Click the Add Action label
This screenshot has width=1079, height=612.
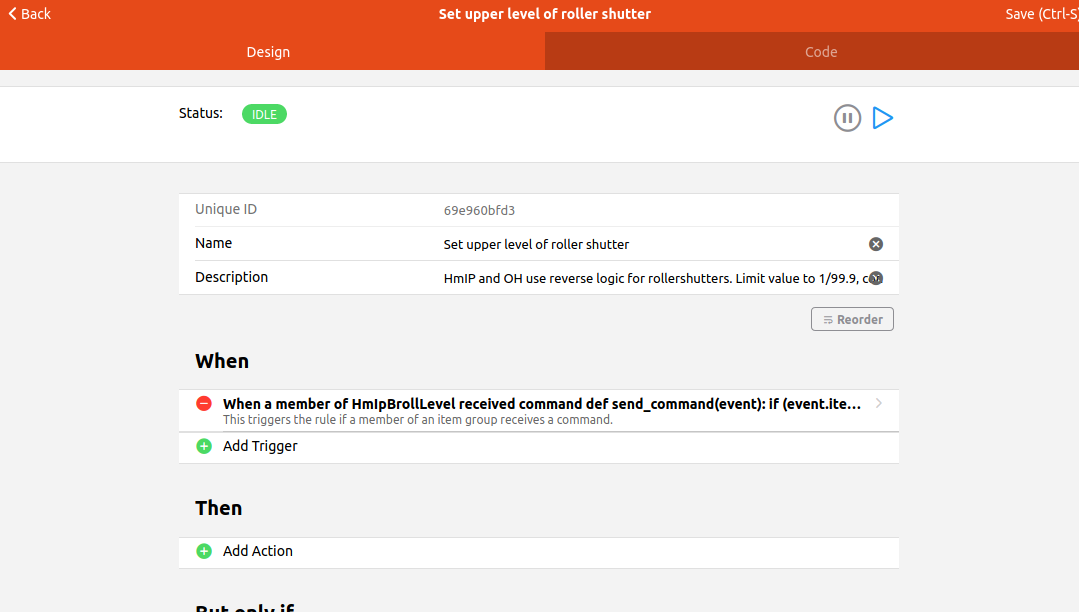tap(258, 551)
